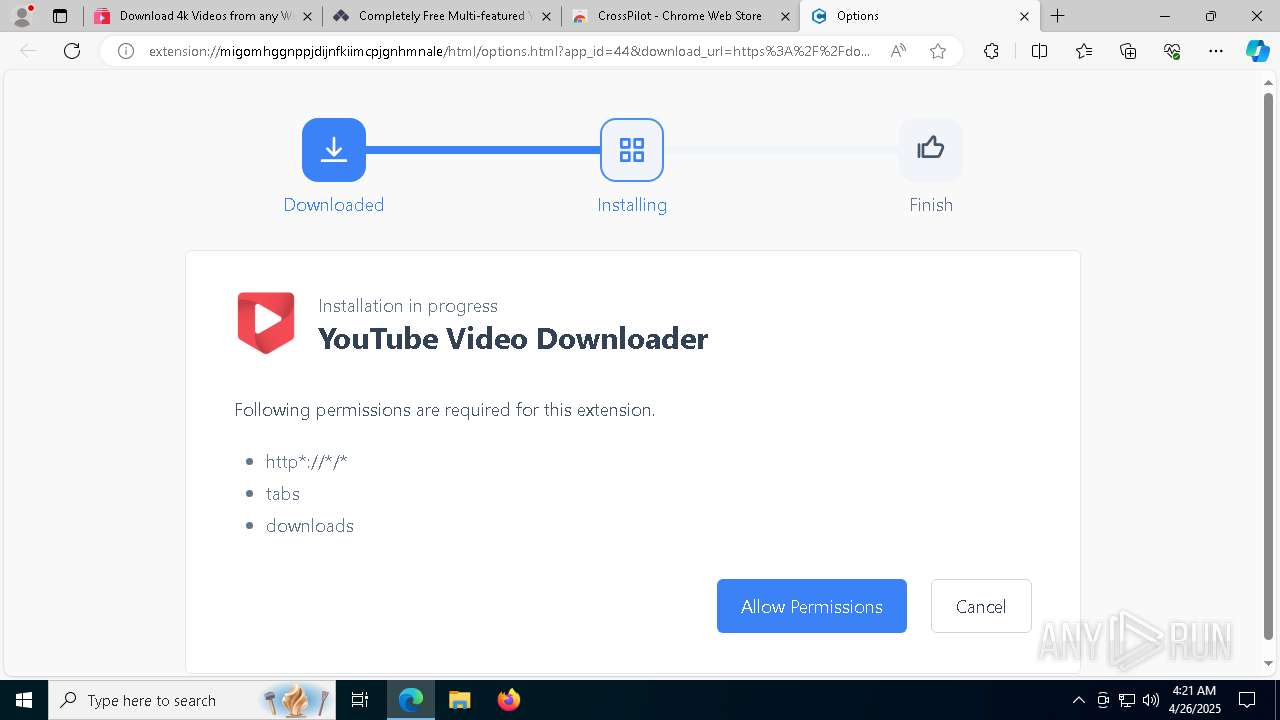The width and height of the screenshot is (1280, 720).
Task: Close the Completely Free Multi-featured tab
Action: point(546,16)
